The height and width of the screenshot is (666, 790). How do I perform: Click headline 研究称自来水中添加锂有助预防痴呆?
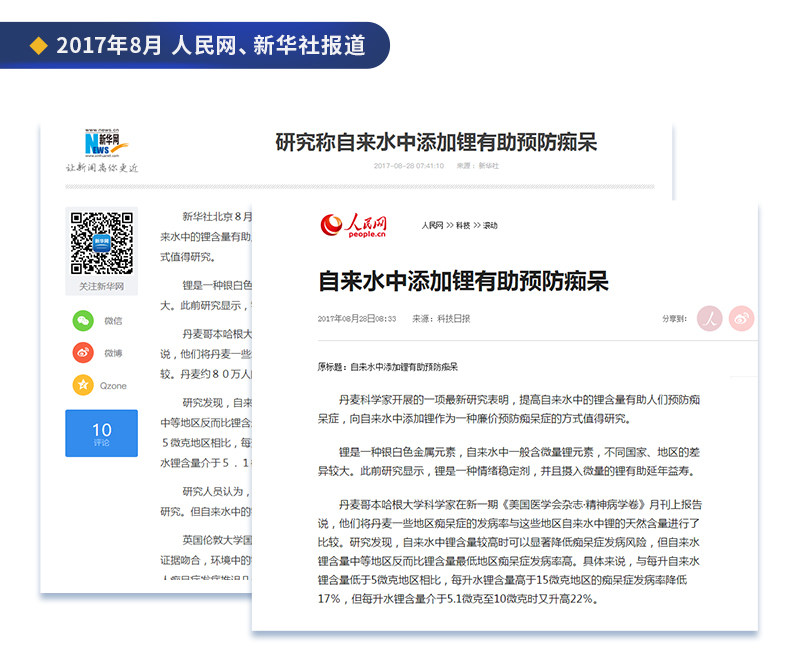point(436,143)
